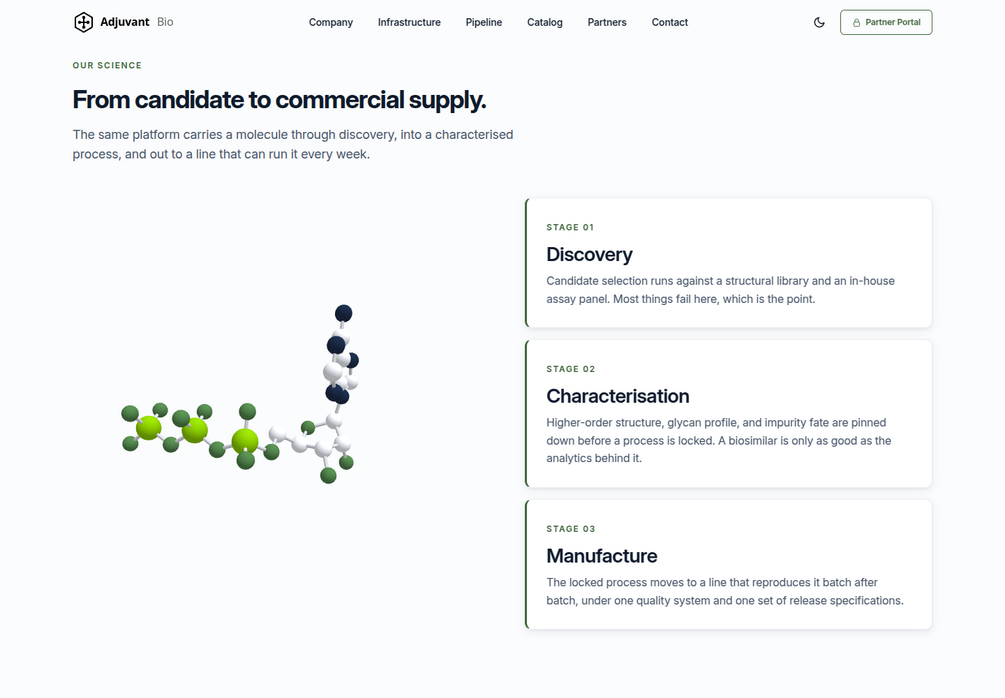The image size is (1005, 698).
Task: Click the lock icon in Partner Portal button
Action: tap(856, 22)
